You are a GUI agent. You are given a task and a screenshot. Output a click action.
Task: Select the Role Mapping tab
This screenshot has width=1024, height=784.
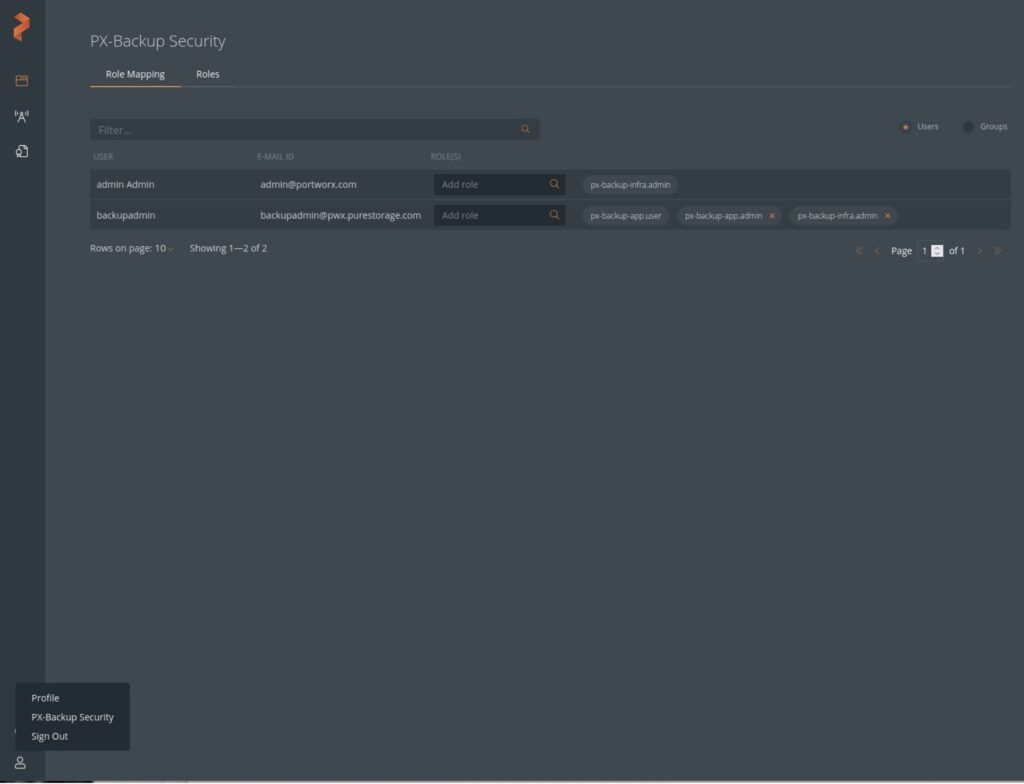tap(135, 74)
